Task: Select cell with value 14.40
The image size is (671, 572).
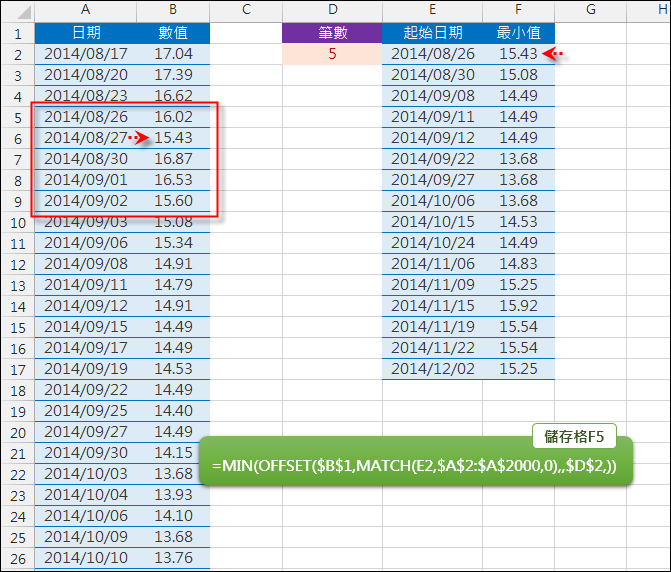Action: 173,411
